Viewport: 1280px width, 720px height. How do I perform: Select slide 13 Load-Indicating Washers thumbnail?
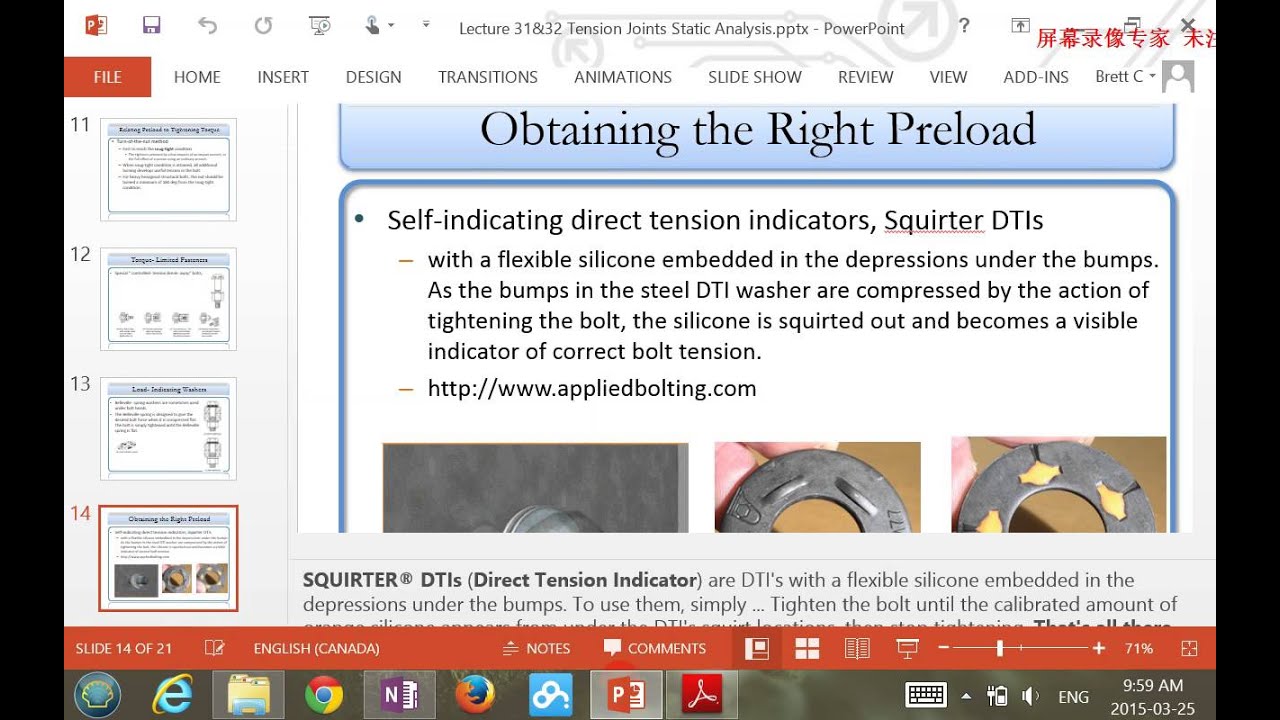[x=168, y=428]
